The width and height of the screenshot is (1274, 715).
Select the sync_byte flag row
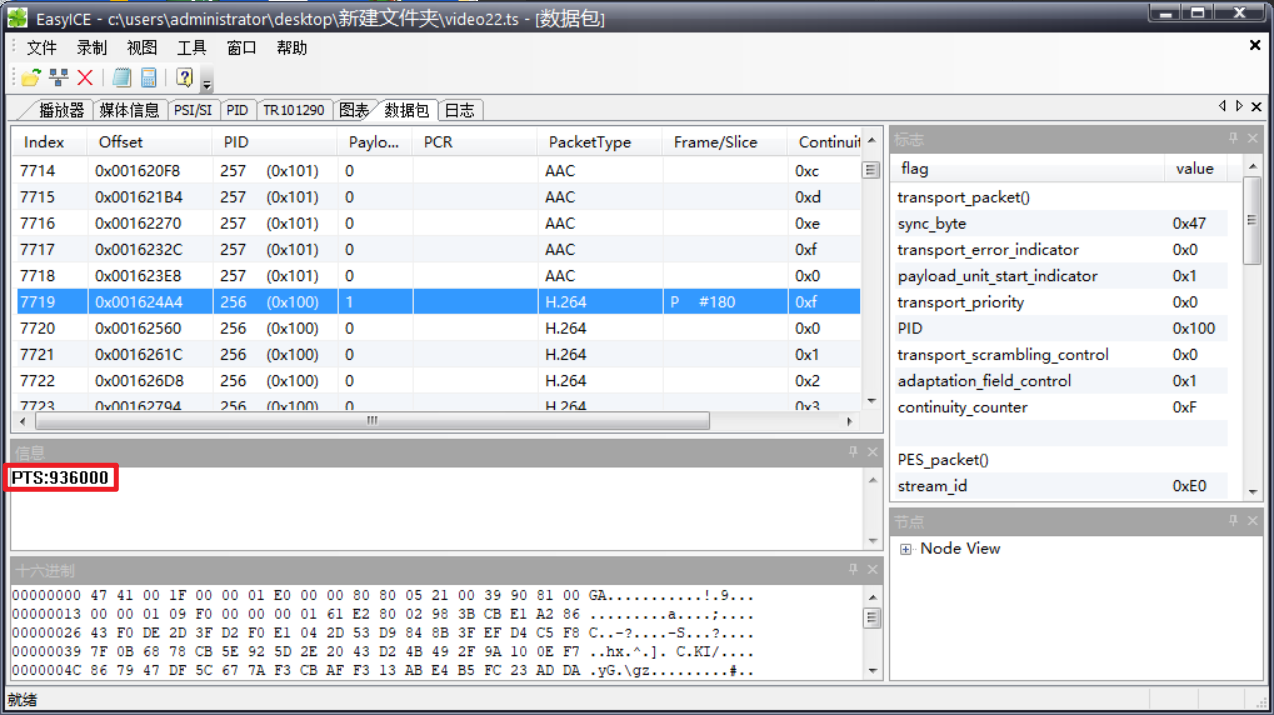1060,224
